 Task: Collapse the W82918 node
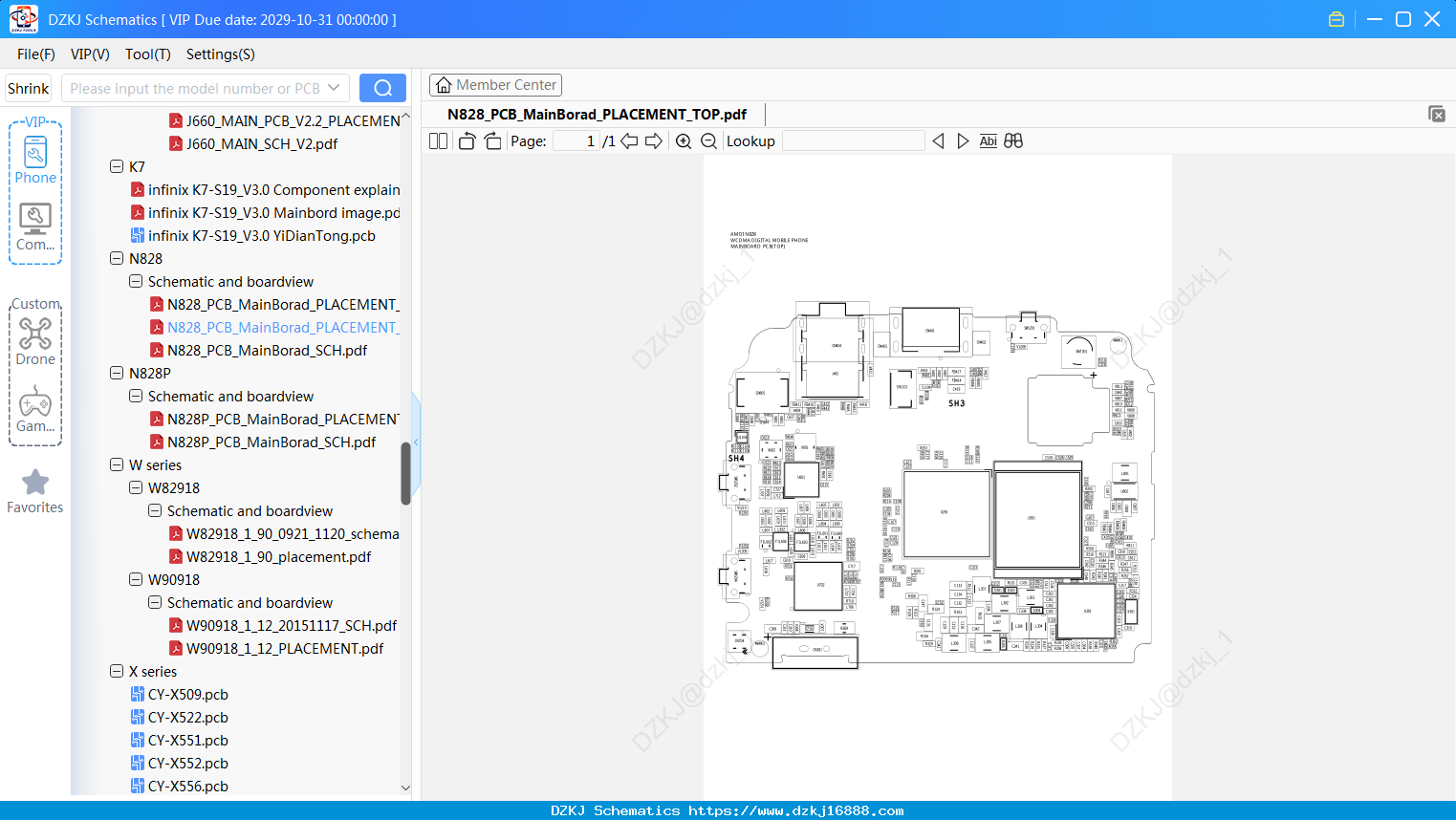tap(136, 487)
